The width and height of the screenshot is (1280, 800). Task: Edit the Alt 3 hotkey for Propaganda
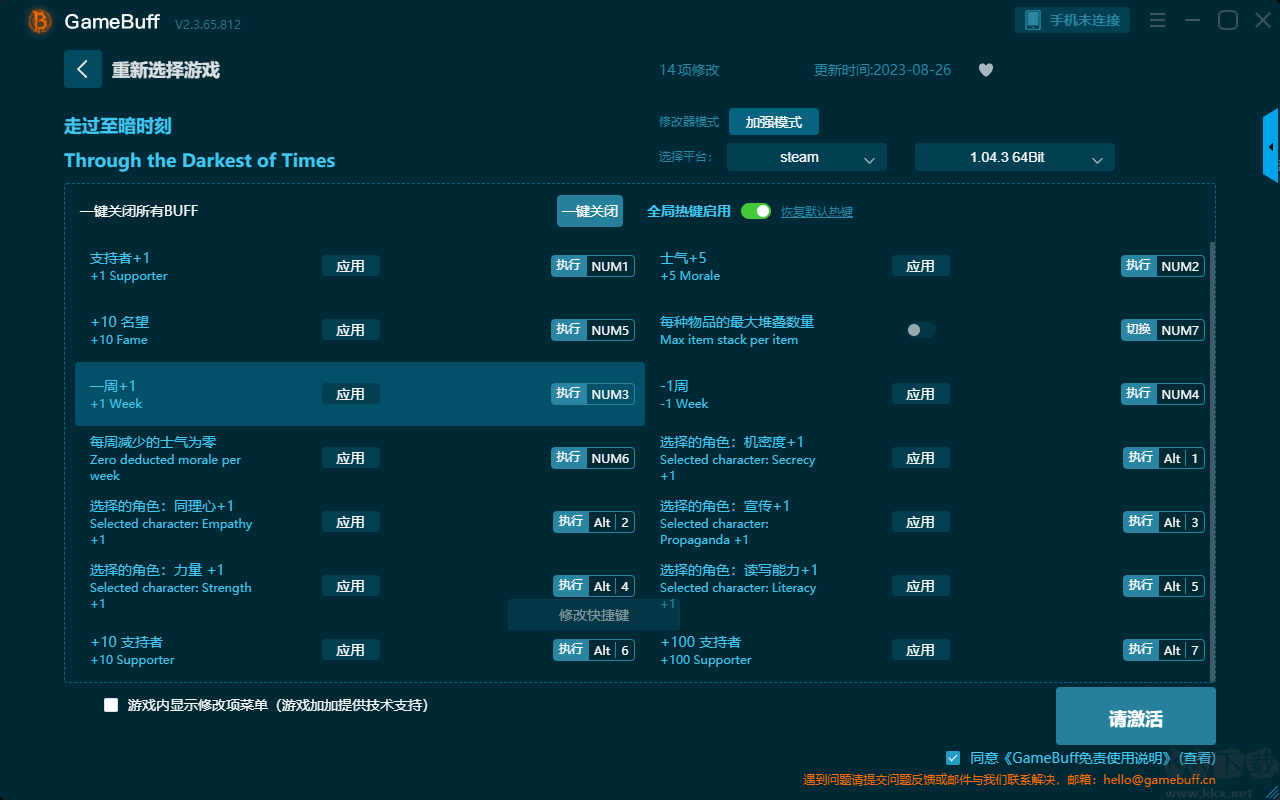pos(1181,522)
